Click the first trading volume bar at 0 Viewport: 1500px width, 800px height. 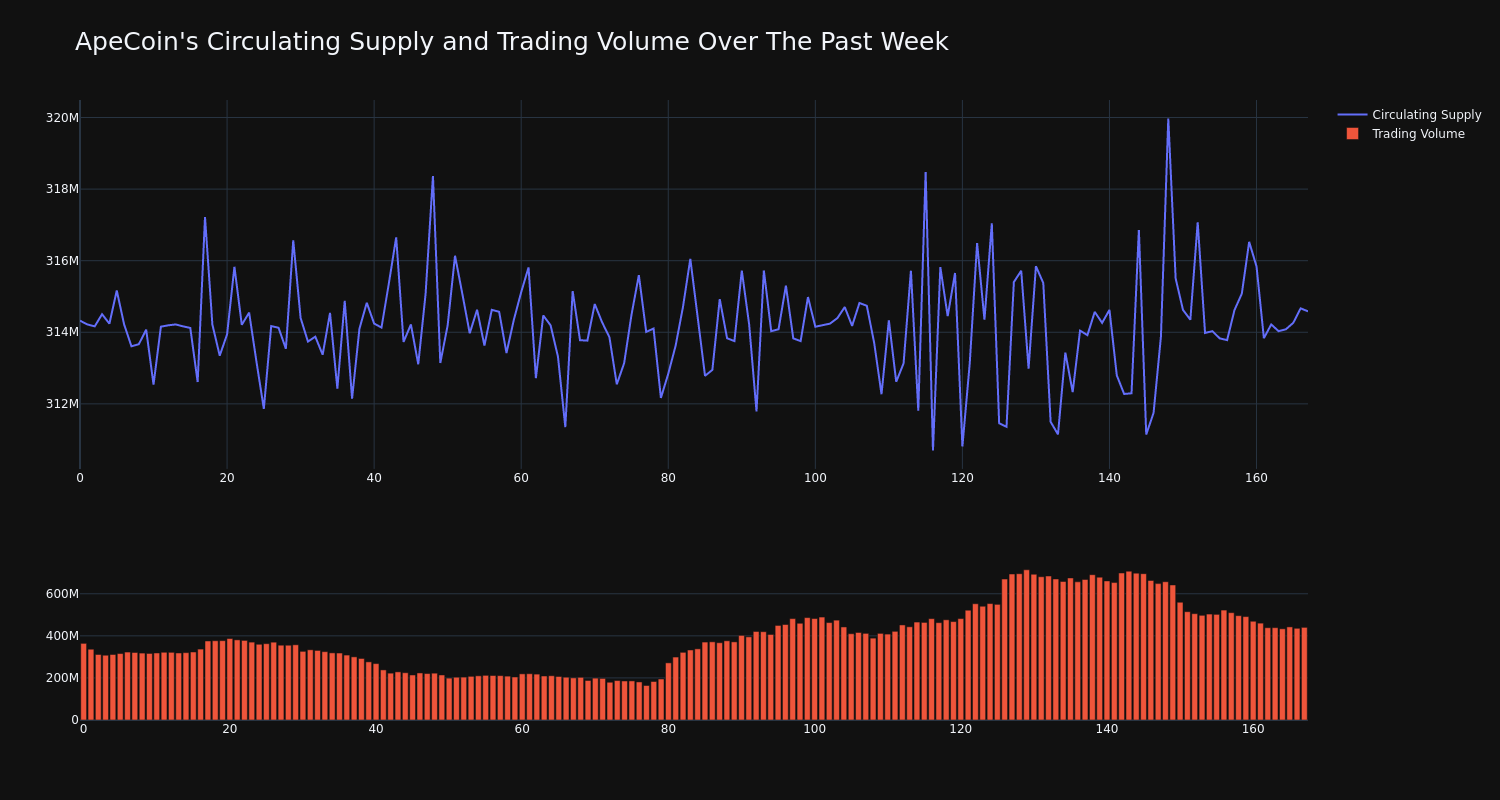pos(83,682)
